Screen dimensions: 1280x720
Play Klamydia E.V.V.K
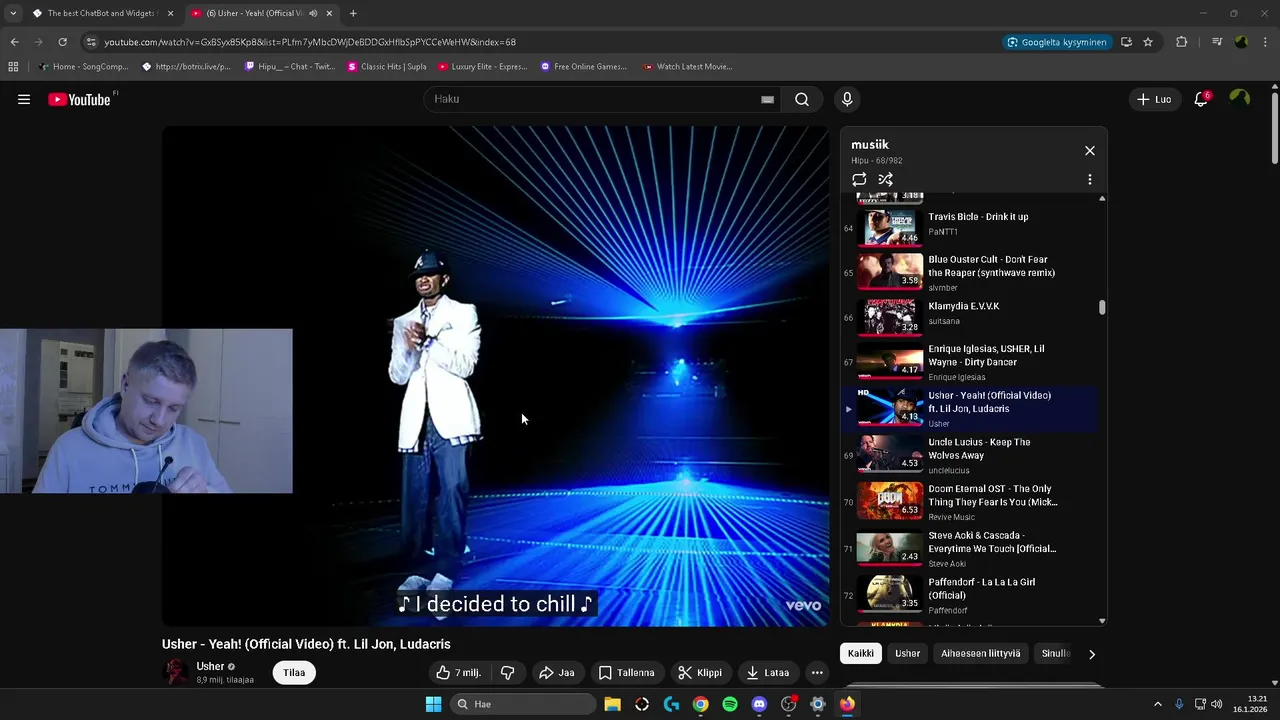point(970,317)
